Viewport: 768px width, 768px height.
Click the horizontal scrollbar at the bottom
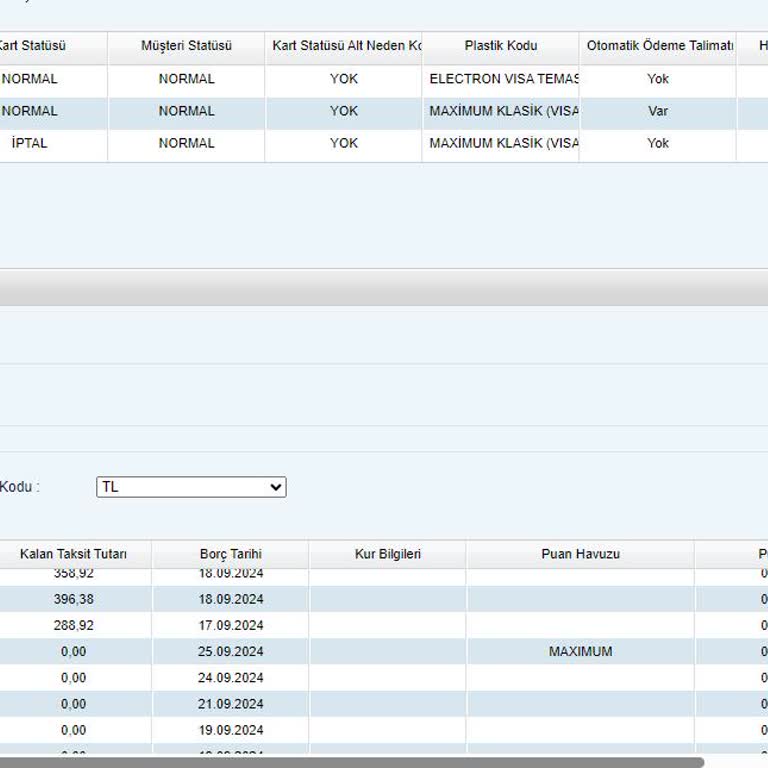[x=350, y=762]
